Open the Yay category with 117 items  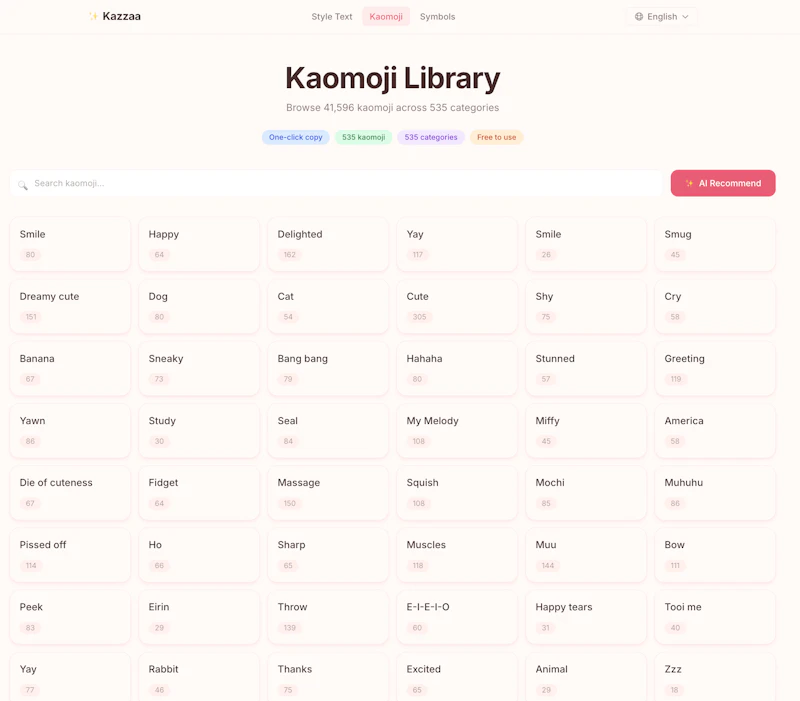pos(457,244)
